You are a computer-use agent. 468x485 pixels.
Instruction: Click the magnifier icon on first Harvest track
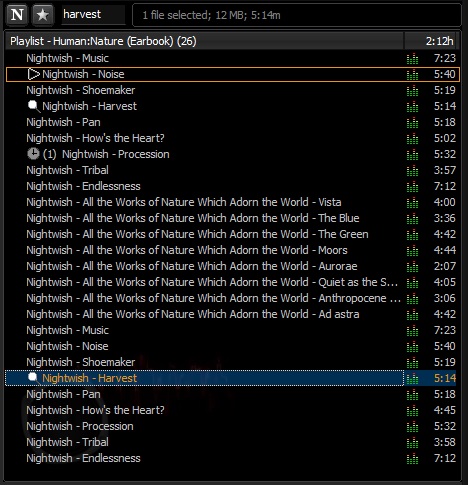pos(33,106)
